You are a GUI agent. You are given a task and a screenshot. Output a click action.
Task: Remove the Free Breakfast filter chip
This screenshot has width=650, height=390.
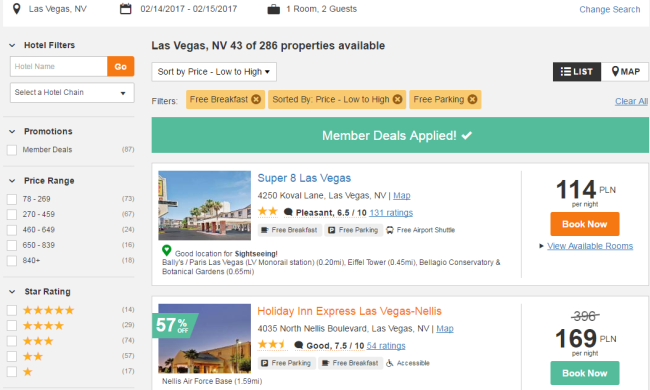[x=256, y=99]
